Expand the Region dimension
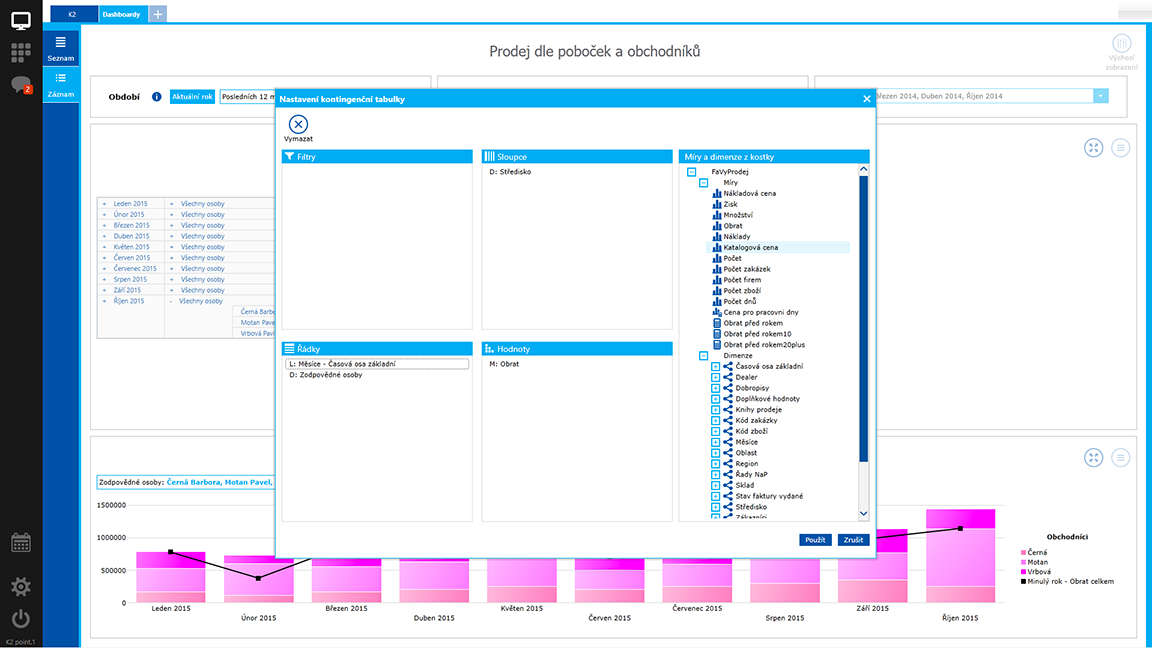This screenshot has height=648, width=1152. pos(715,464)
